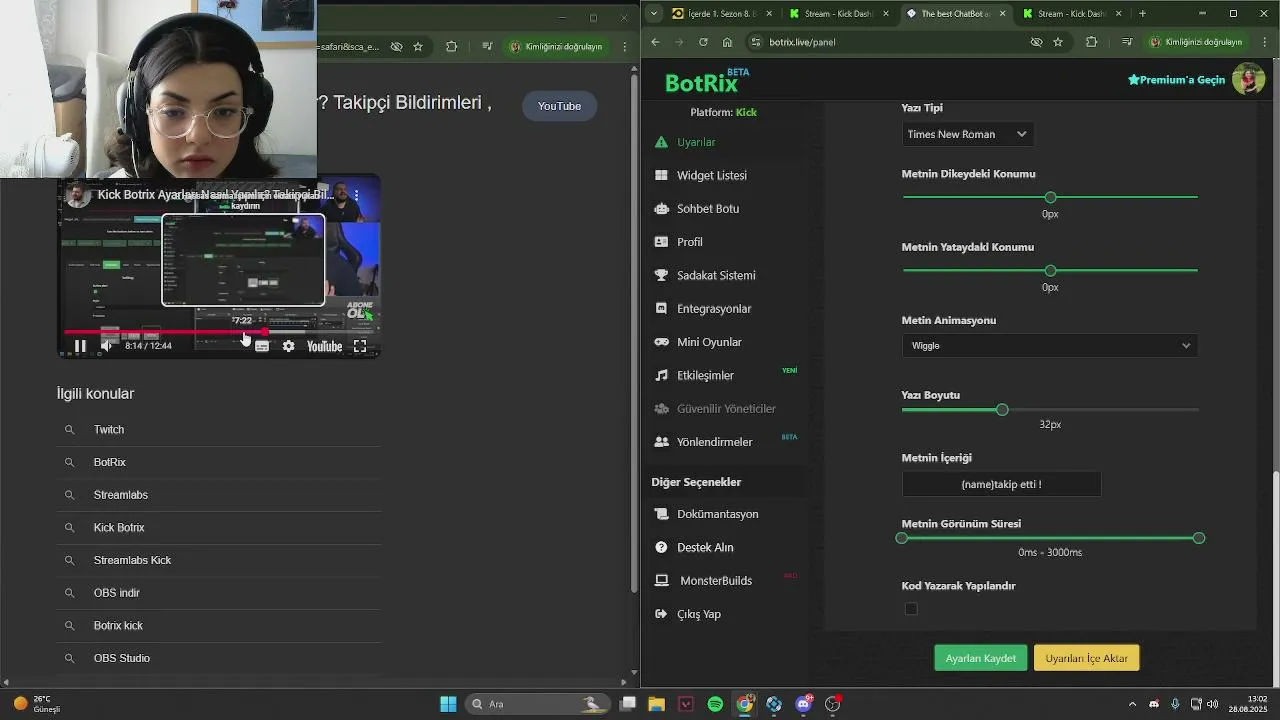The height and width of the screenshot is (720, 1280).
Task: Open Profil in BotRix sidebar
Action: (689, 242)
